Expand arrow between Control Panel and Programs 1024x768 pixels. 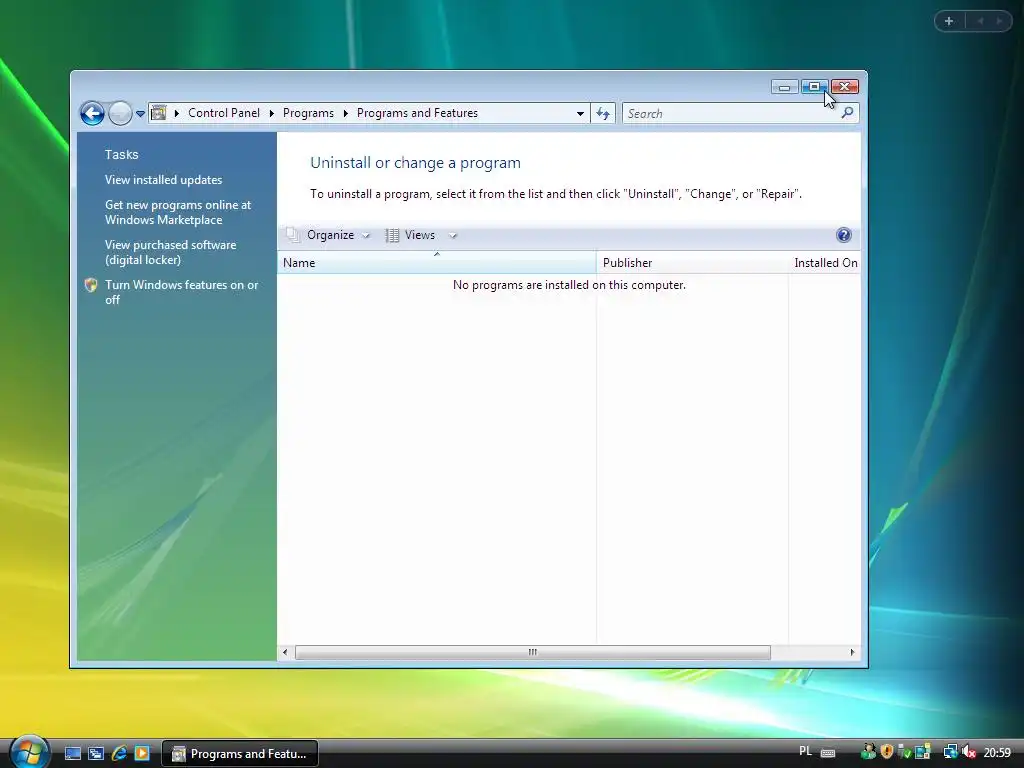click(272, 114)
